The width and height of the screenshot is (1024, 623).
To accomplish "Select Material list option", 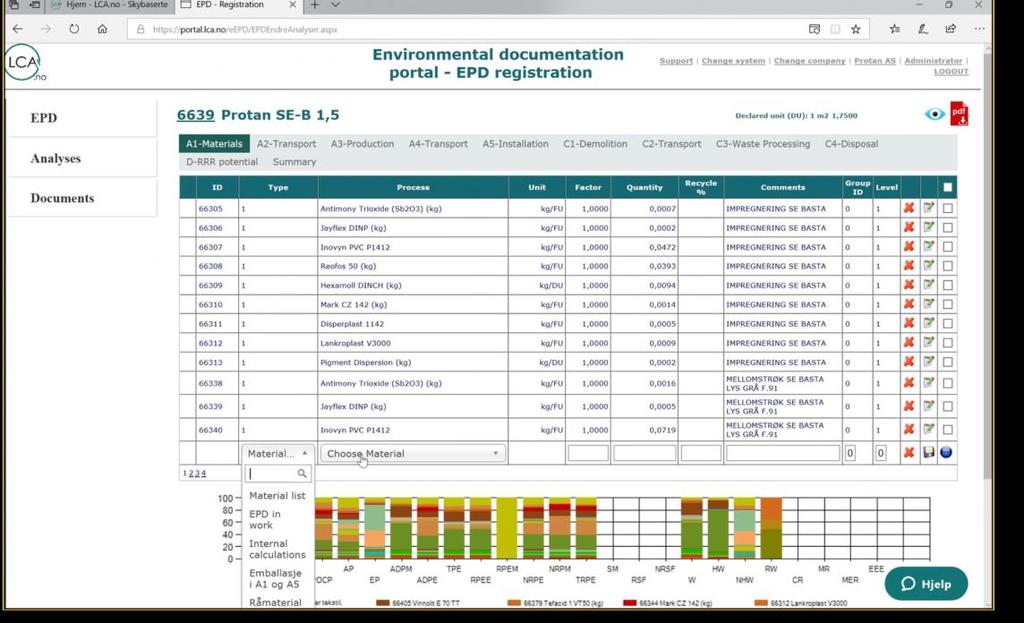I will [x=277, y=496].
